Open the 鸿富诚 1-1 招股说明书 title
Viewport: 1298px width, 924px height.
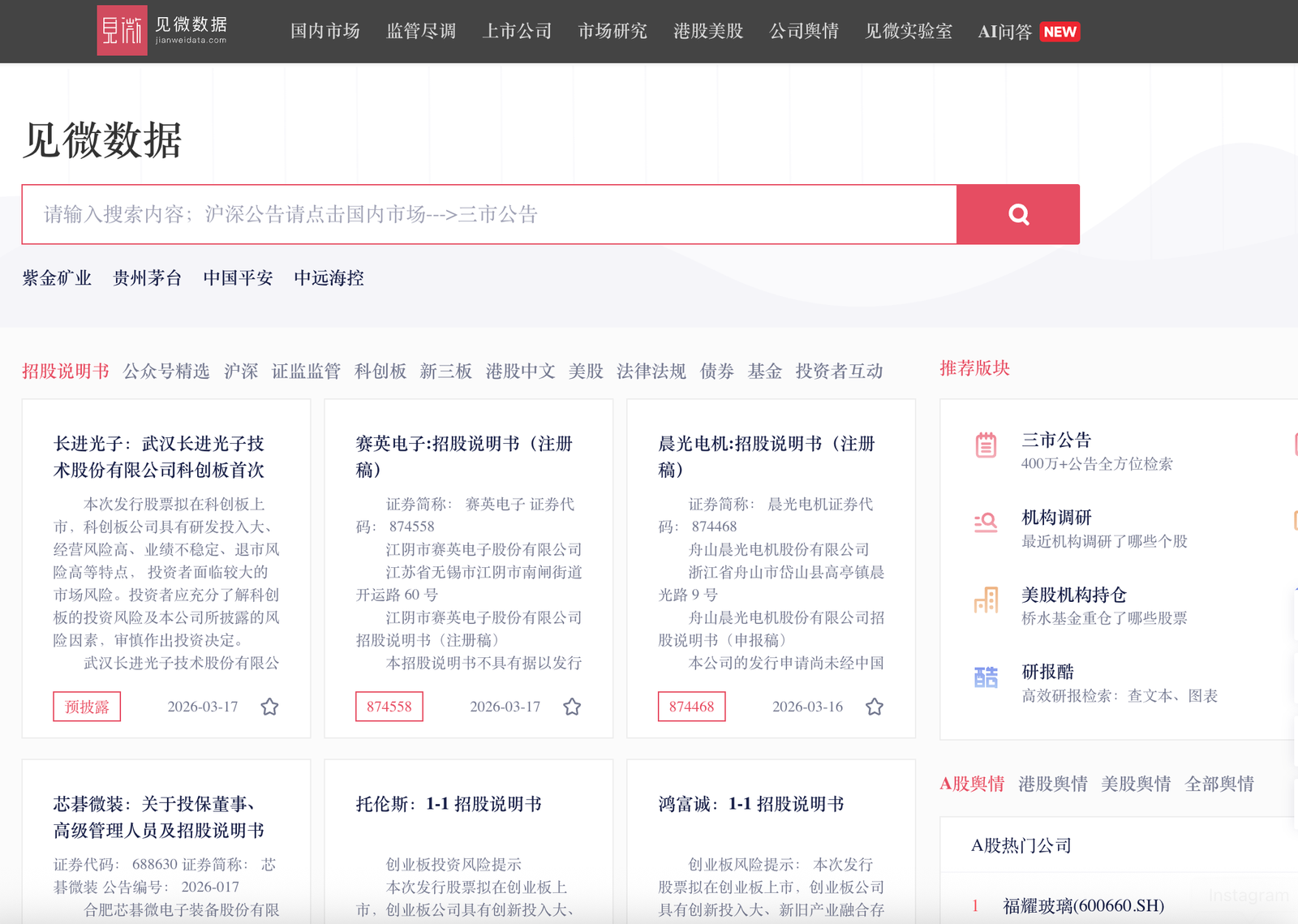(x=751, y=804)
